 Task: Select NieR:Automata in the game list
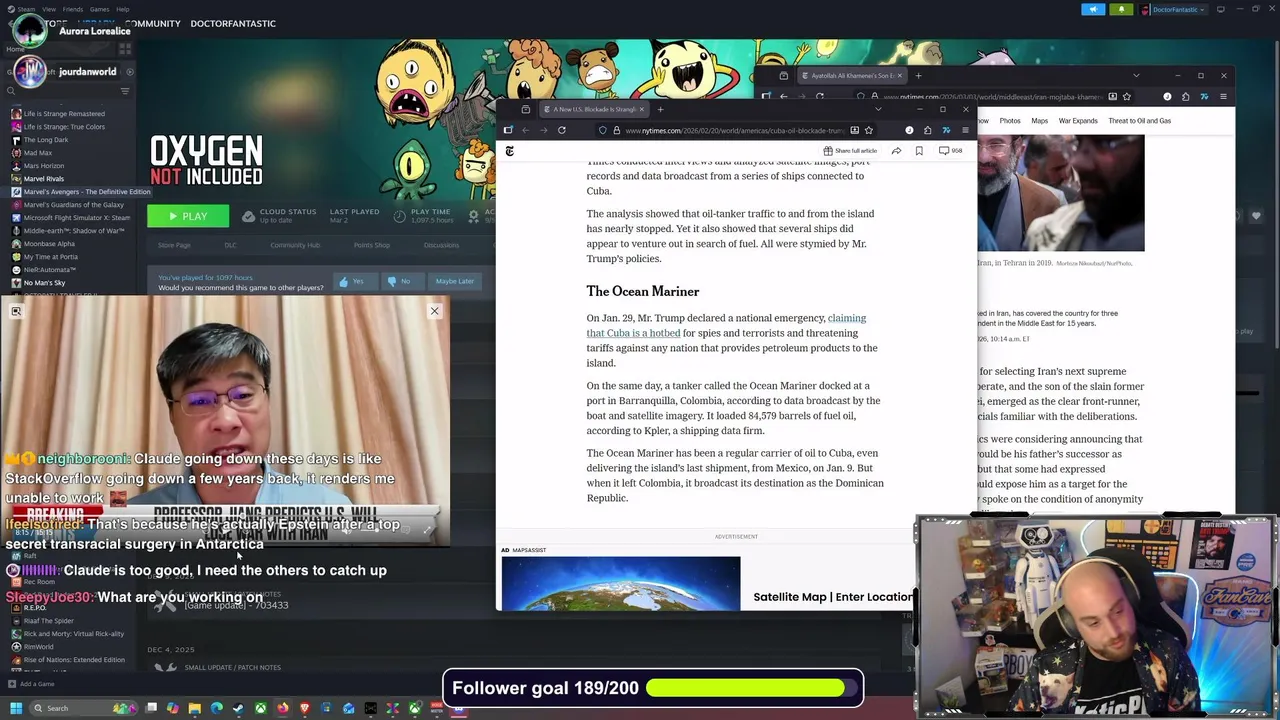pos(49,270)
